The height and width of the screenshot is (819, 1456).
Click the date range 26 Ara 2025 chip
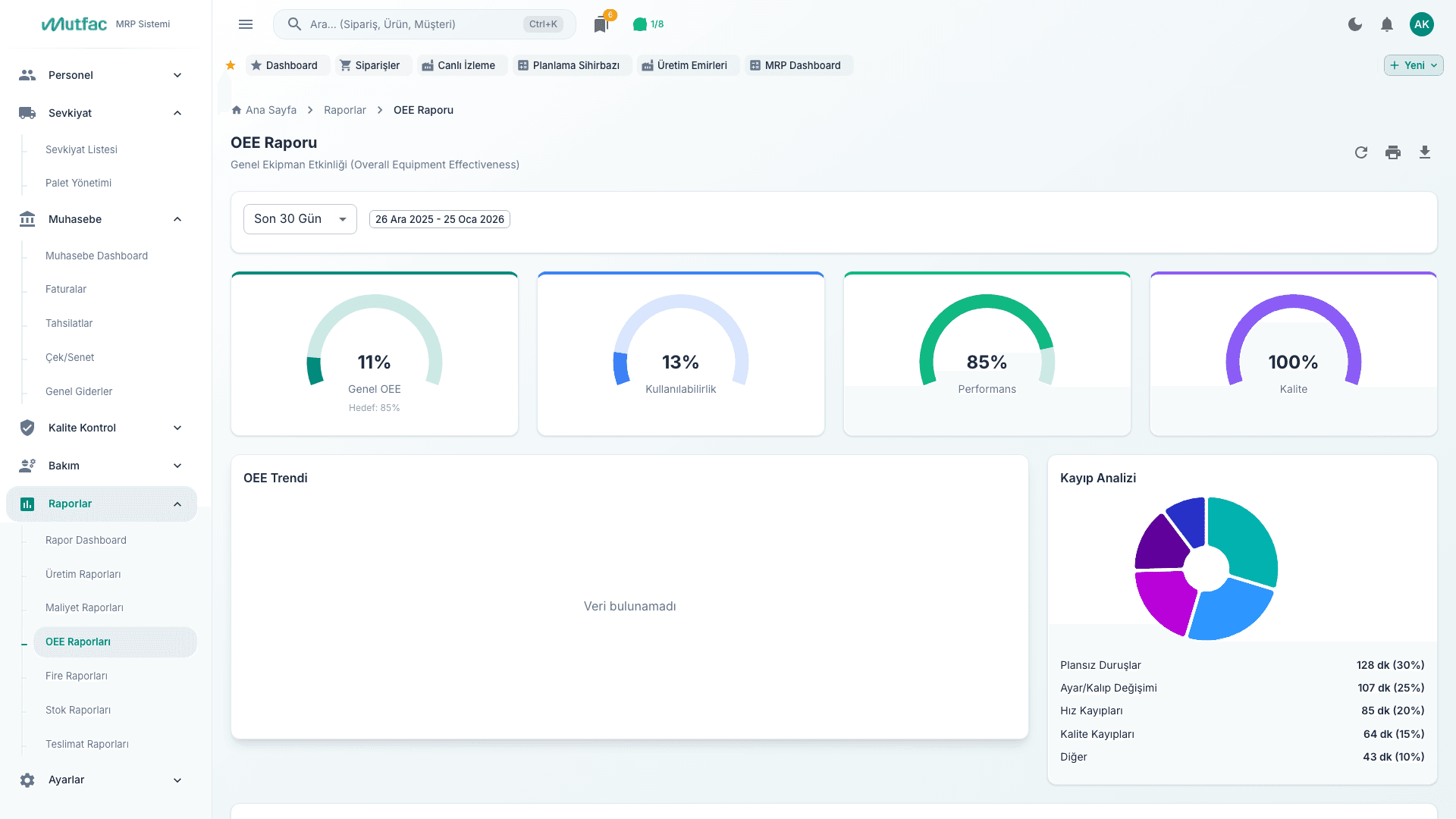(x=440, y=219)
